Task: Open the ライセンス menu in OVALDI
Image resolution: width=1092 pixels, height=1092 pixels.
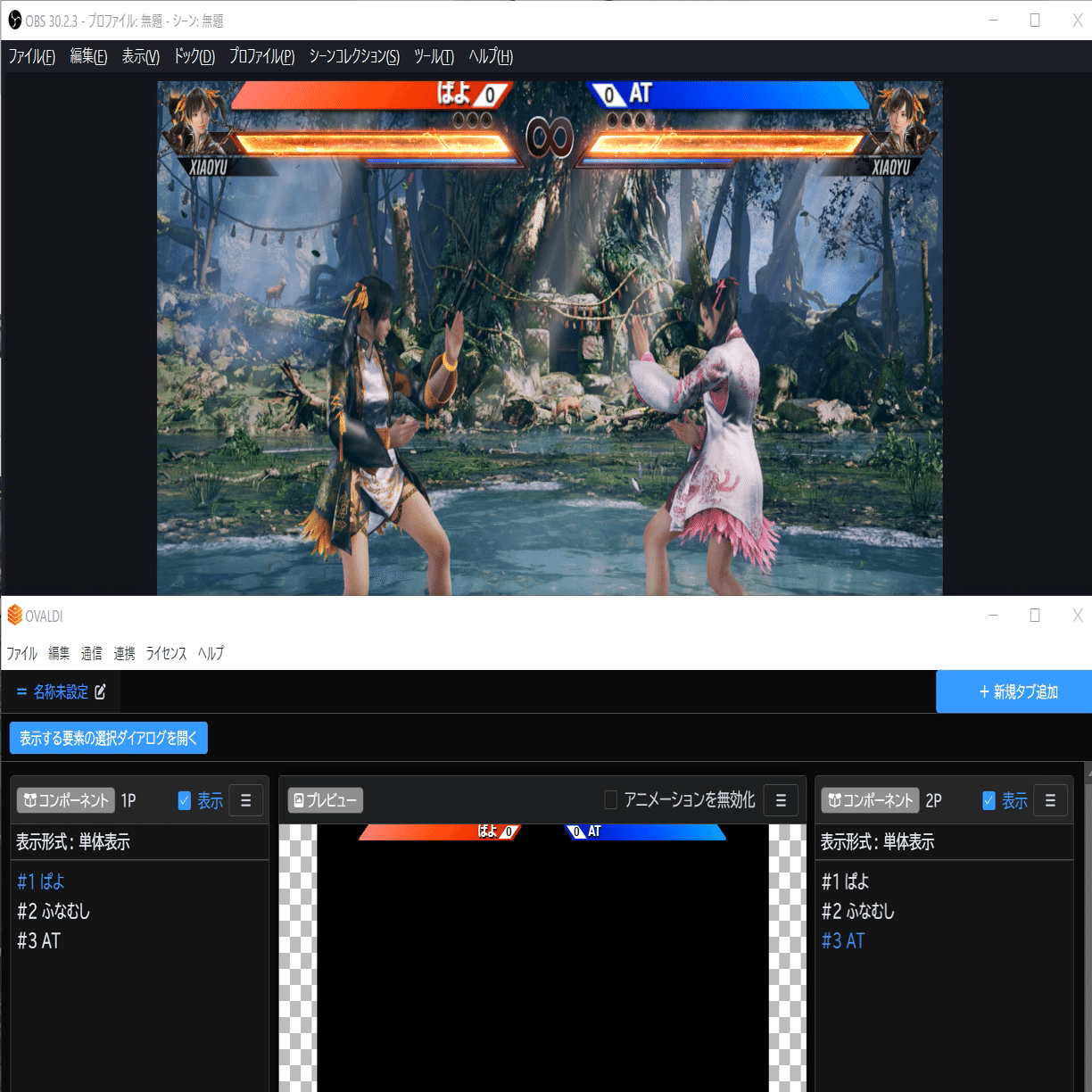Action: point(166,653)
